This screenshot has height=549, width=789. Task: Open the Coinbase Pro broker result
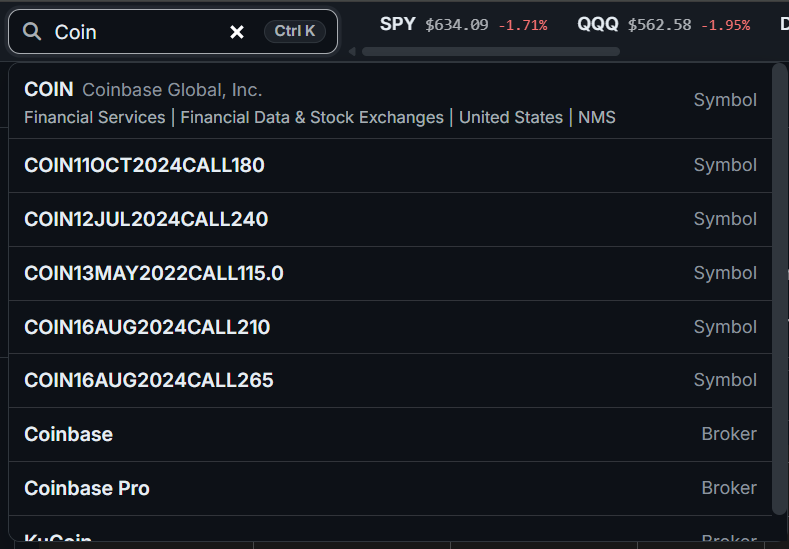point(390,488)
